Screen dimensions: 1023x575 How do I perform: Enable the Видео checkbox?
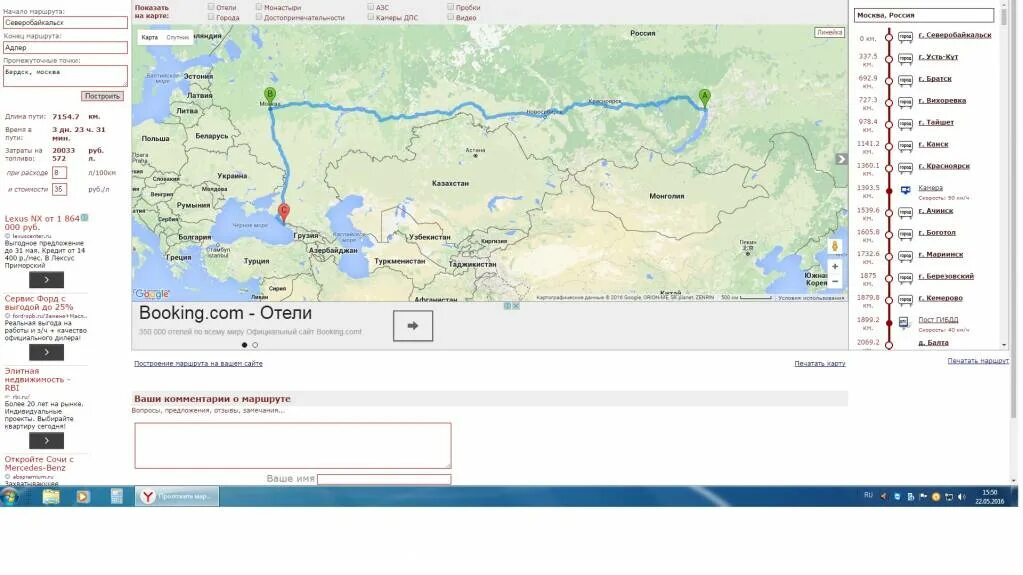click(x=450, y=17)
